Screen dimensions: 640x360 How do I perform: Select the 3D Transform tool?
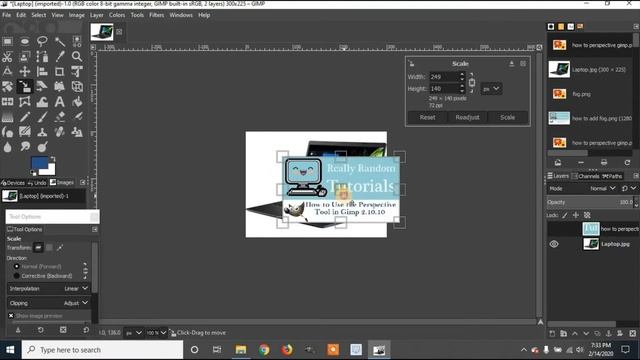(77, 87)
